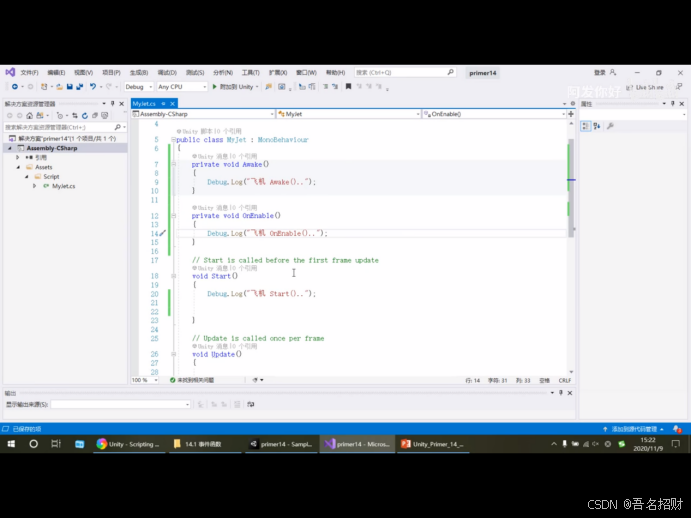Viewport: 692px width, 519px height.
Task: Open the 帮助(H) menu
Action: [x=335, y=73]
